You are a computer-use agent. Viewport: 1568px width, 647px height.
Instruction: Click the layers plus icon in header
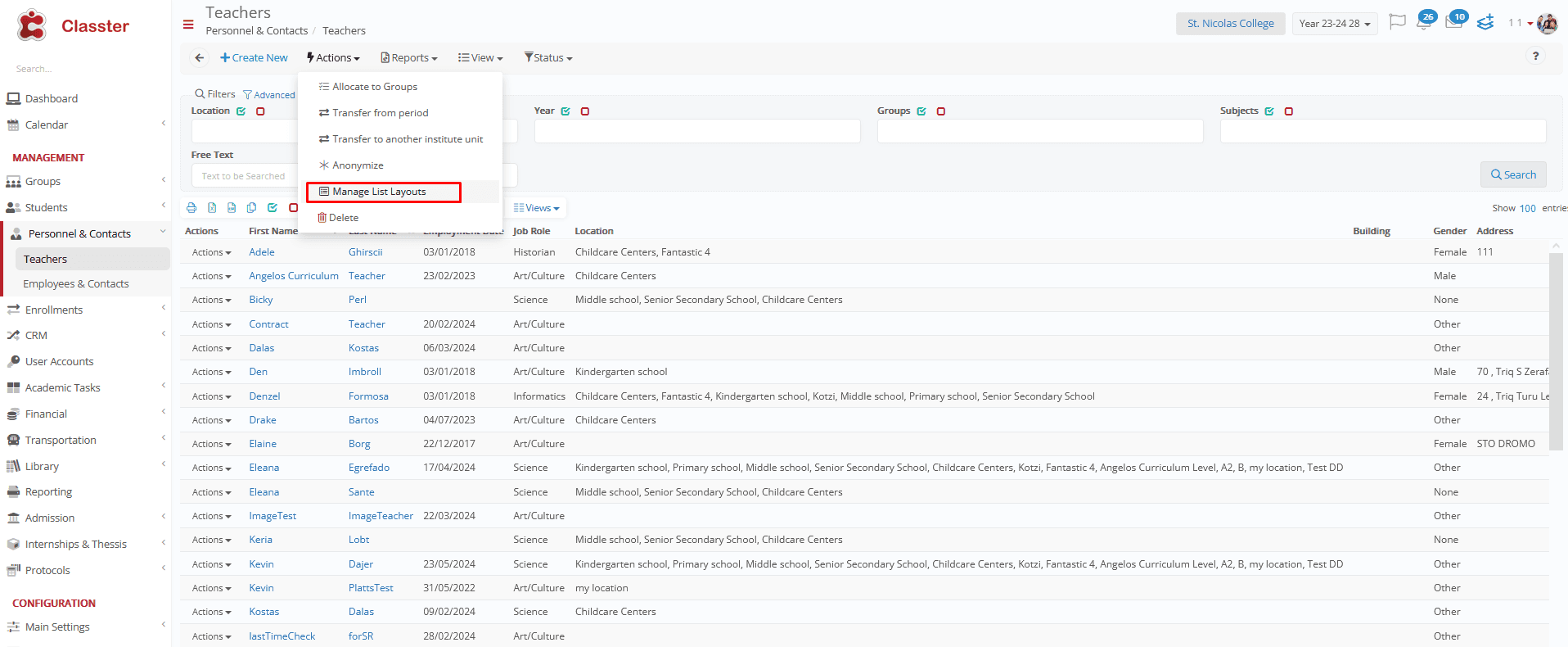[x=1485, y=22]
